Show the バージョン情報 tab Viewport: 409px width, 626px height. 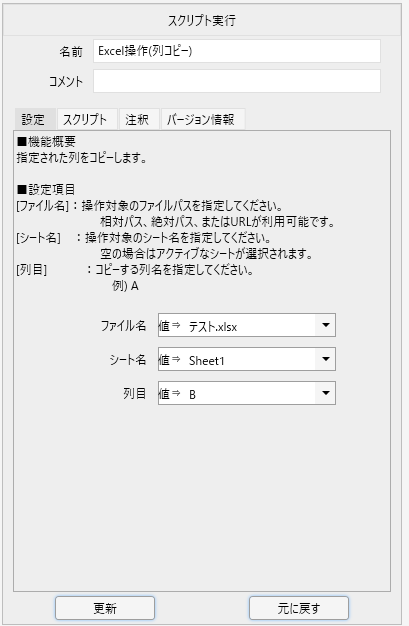click(x=203, y=119)
